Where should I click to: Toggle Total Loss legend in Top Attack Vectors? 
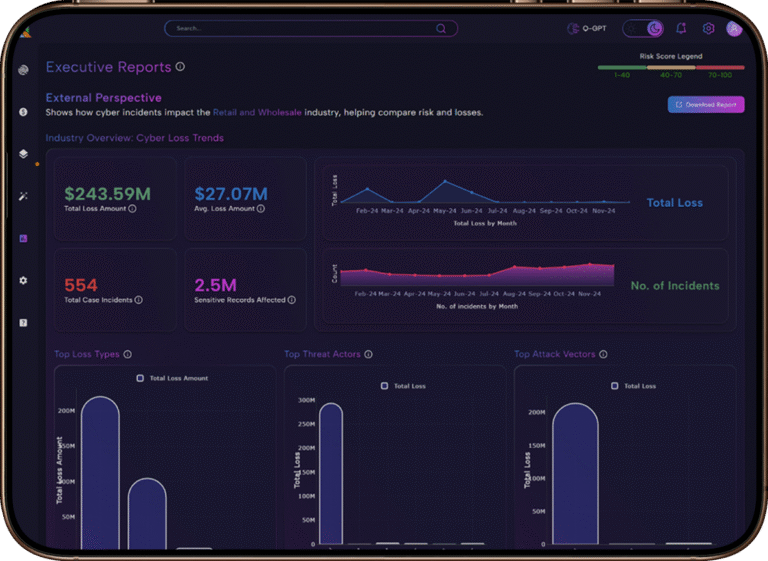pyautogui.click(x=614, y=386)
